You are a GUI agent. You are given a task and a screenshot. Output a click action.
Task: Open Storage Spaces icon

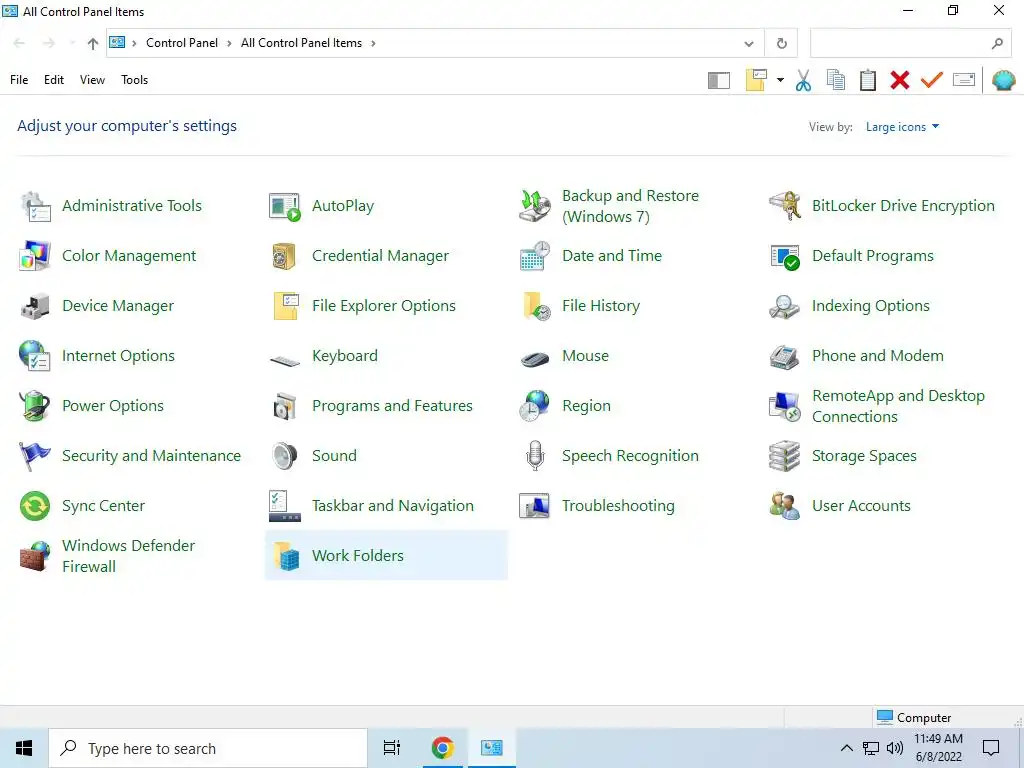pos(784,456)
